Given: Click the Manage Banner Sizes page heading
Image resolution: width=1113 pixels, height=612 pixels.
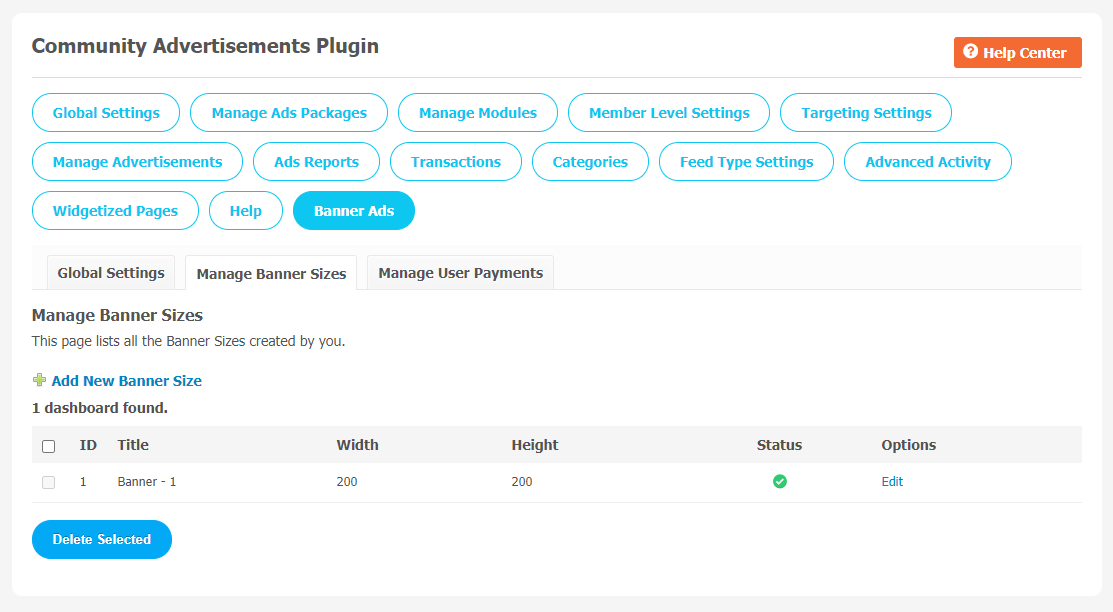Looking at the screenshot, I should tap(117, 315).
